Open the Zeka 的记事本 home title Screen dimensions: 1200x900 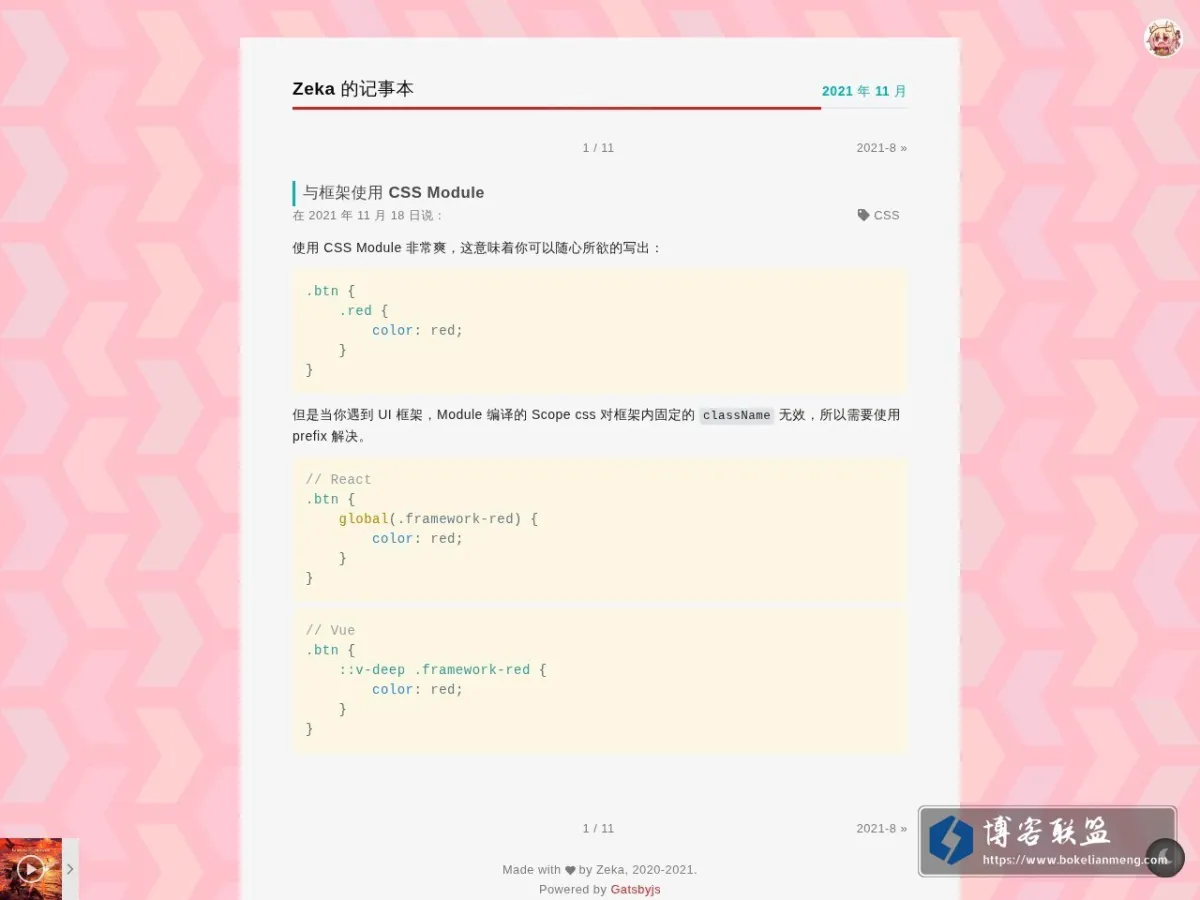353,89
